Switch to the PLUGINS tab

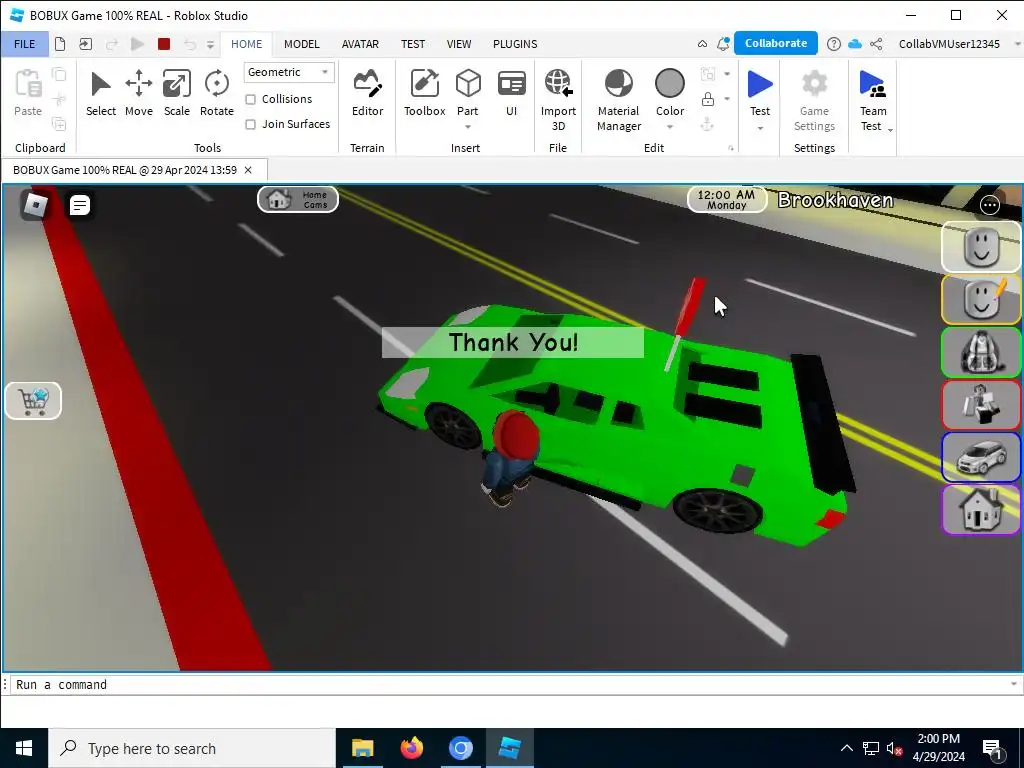(515, 44)
